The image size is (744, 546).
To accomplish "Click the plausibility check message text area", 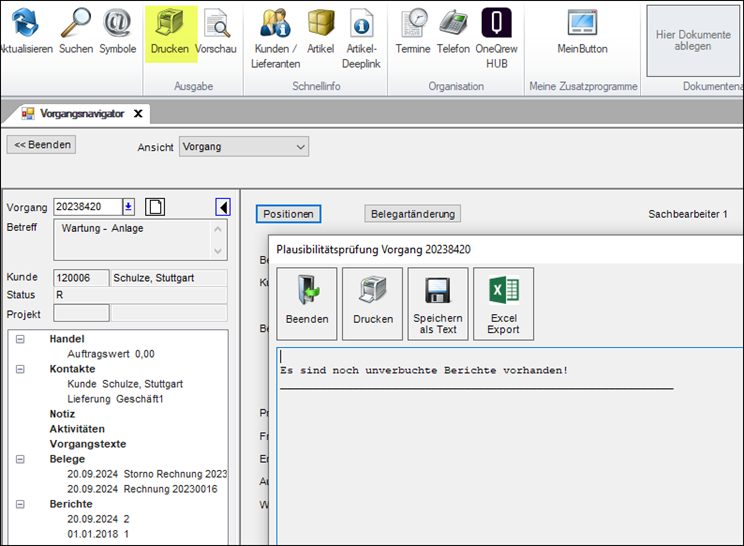I will point(510,446).
